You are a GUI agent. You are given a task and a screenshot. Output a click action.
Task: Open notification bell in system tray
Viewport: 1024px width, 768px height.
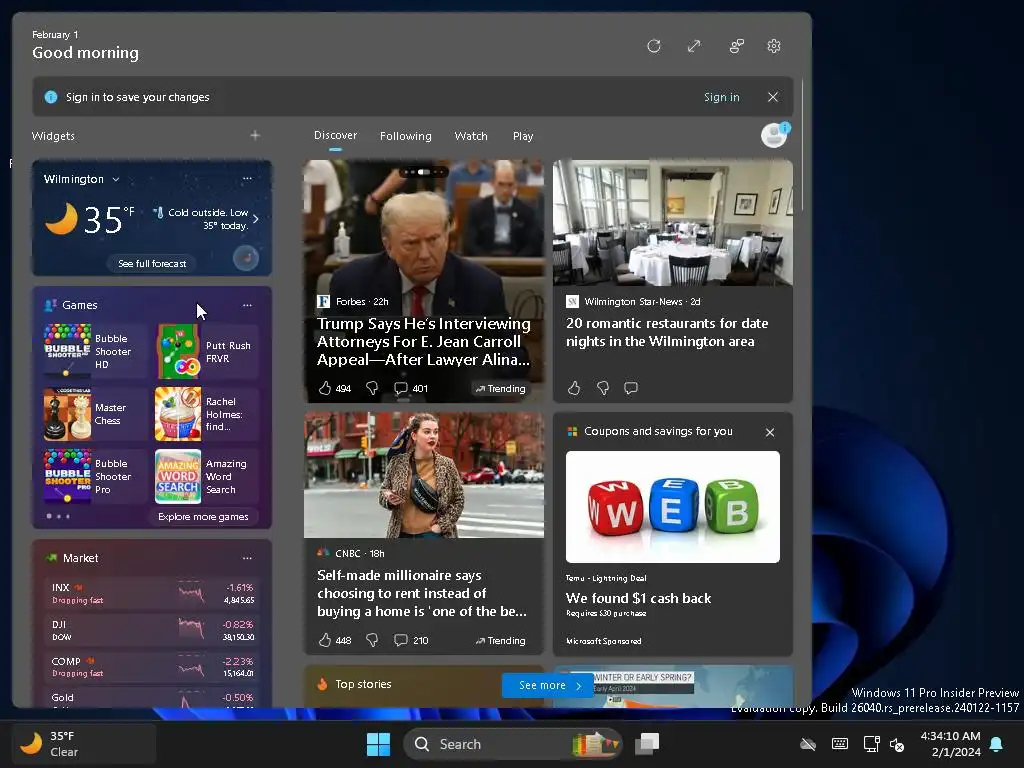click(x=997, y=744)
